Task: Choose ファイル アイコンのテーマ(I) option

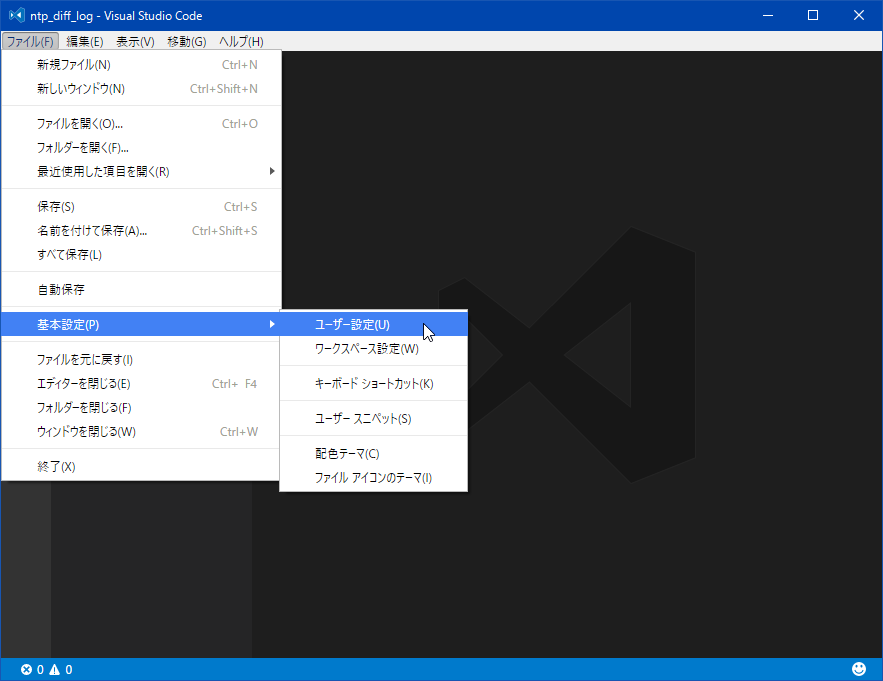Action: [374, 478]
